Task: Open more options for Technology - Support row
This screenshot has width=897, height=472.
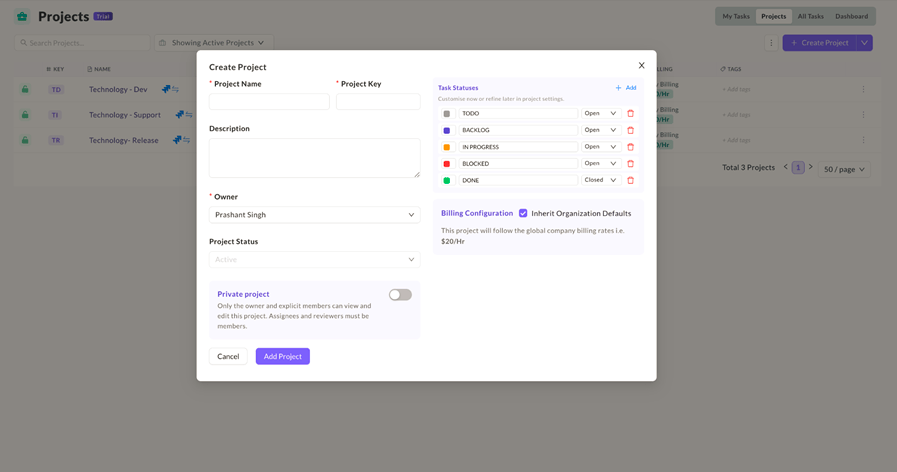Action: click(x=863, y=114)
